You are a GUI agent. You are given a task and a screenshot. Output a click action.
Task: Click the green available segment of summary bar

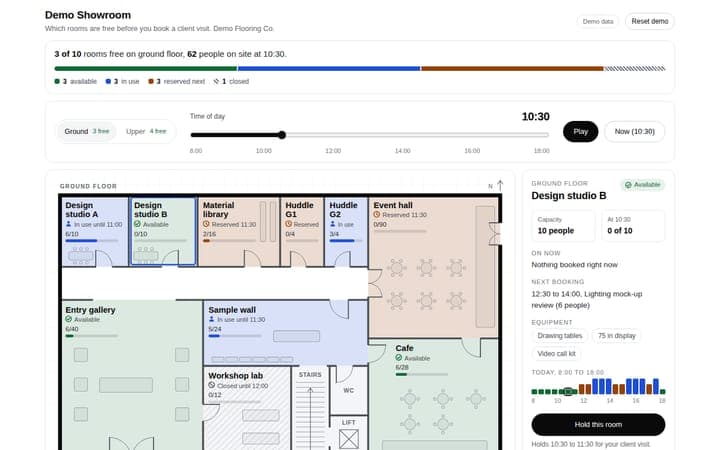(146, 68)
